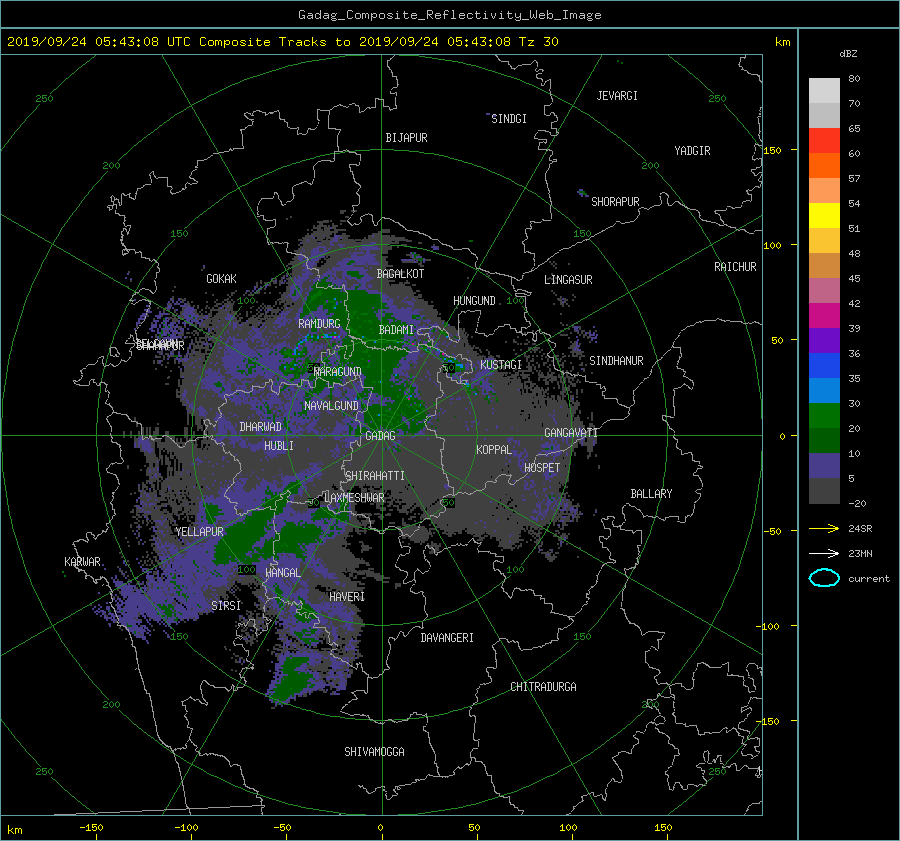This screenshot has height=841, width=900.
Task: Click the CHITRADURGA city label
Action: (543, 687)
